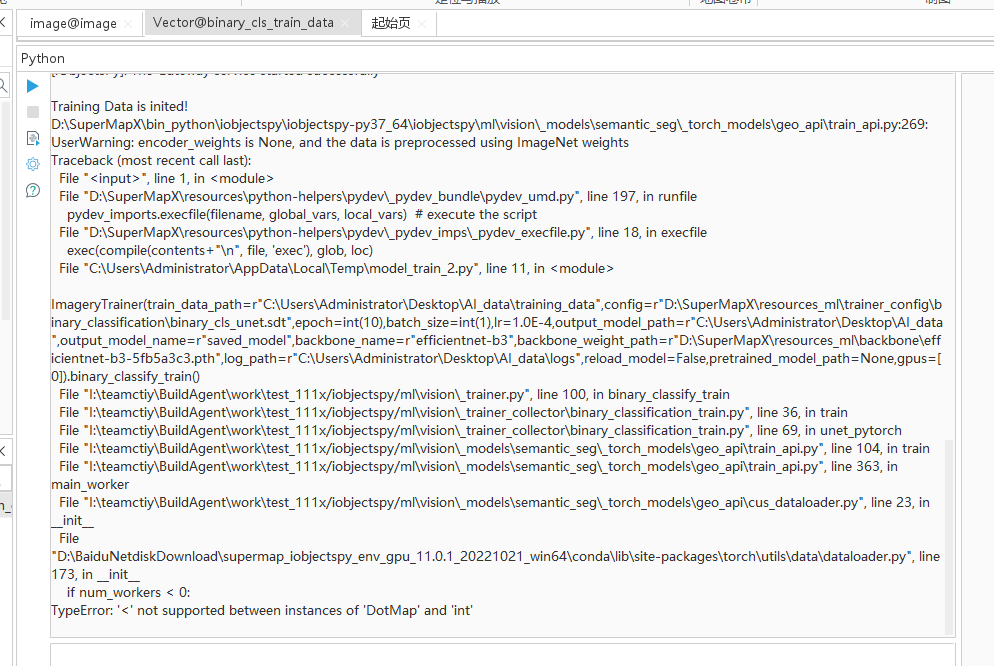Image resolution: width=994 pixels, height=666 pixels.
Task: Switch to the Vector@binary_cls_train_data tab
Action: coord(243,23)
